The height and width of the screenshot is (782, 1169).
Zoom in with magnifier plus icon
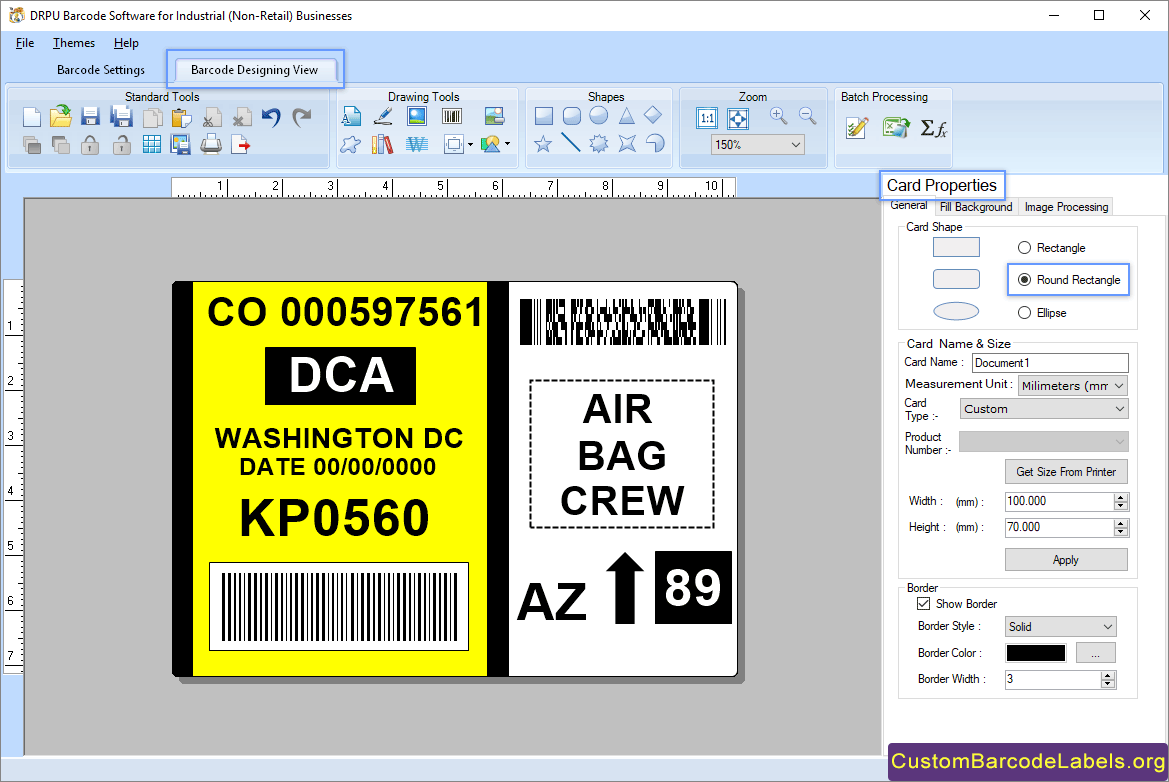(x=778, y=116)
